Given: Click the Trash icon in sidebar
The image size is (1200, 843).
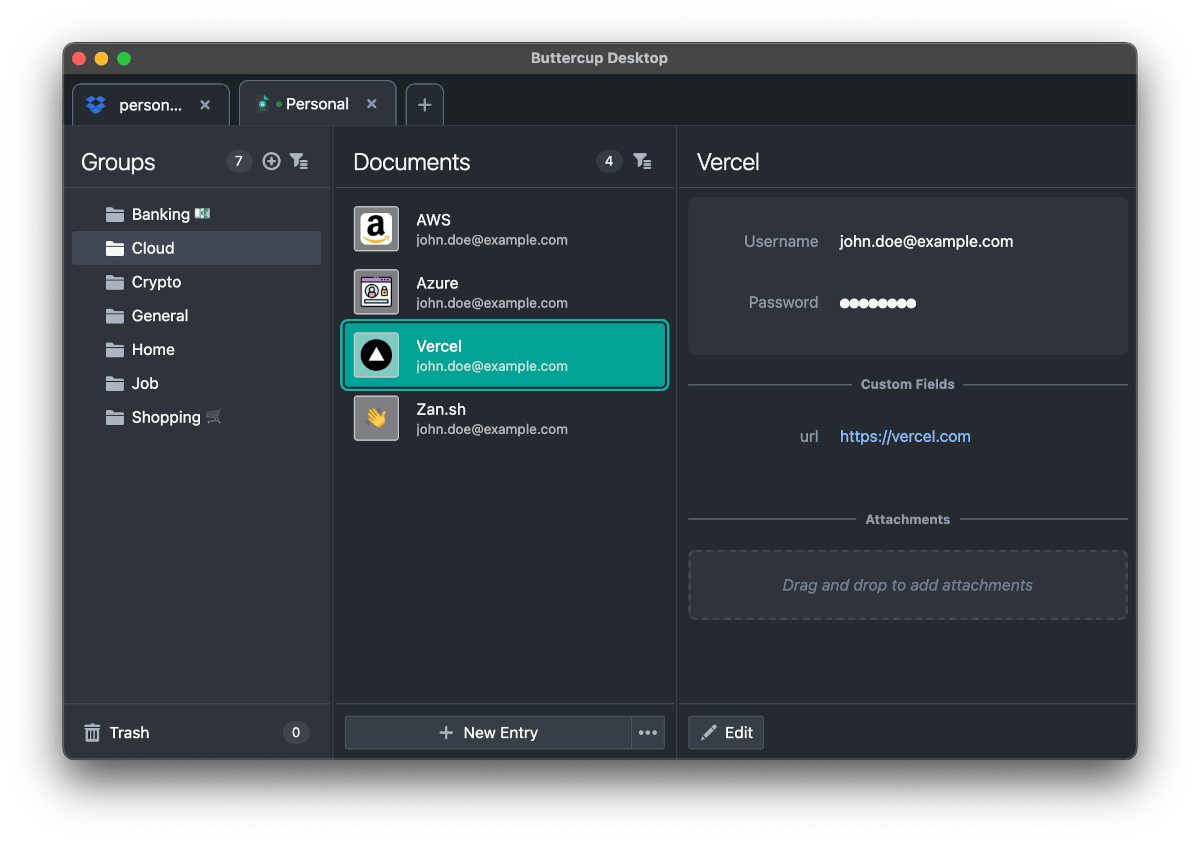Looking at the screenshot, I should 92,733.
